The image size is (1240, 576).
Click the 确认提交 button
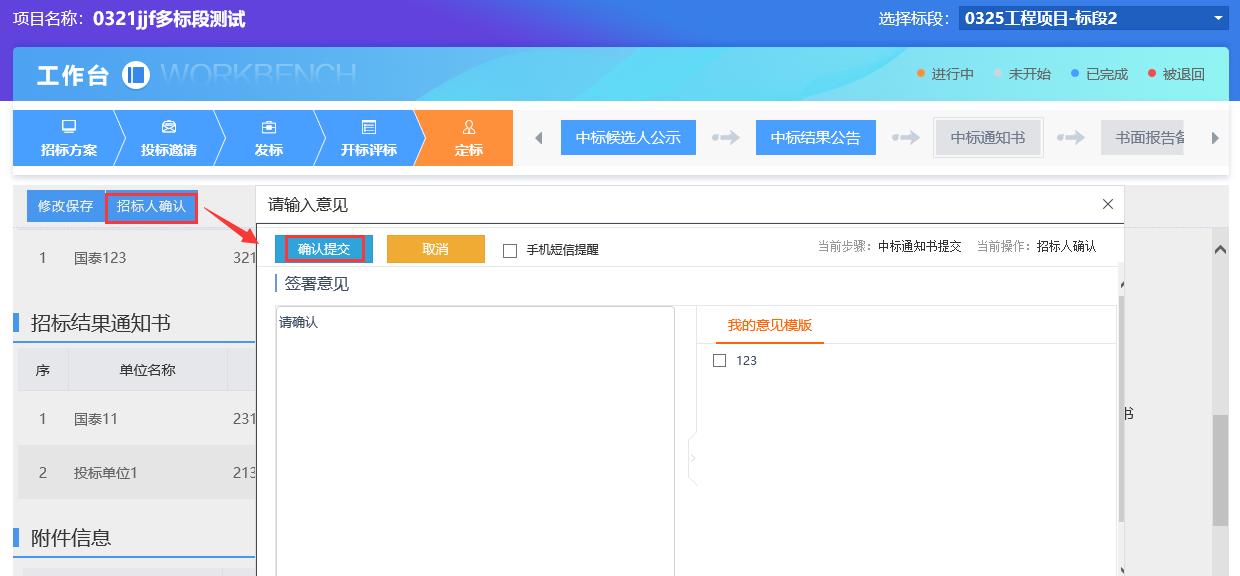(324, 249)
